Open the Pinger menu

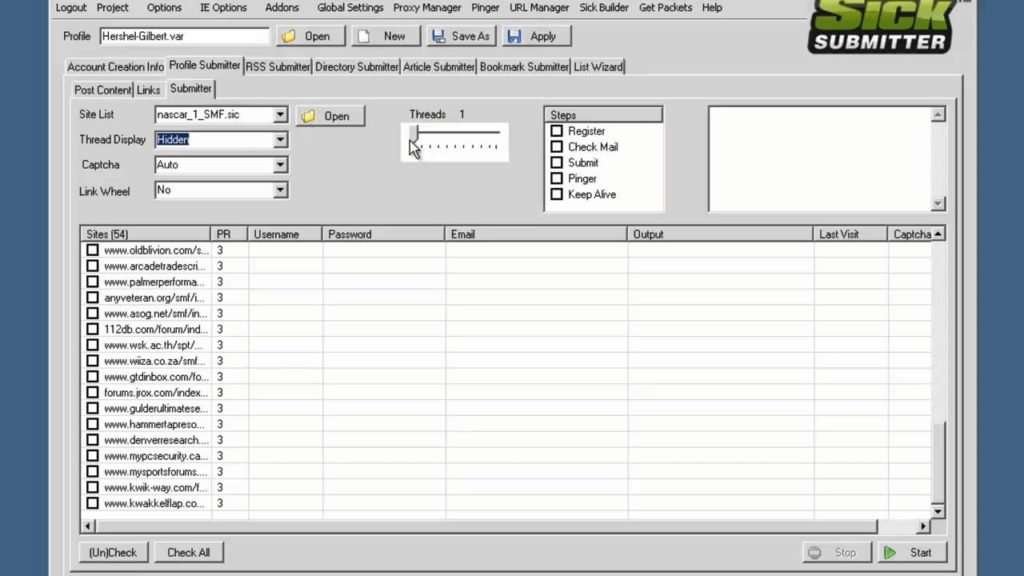coord(485,8)
